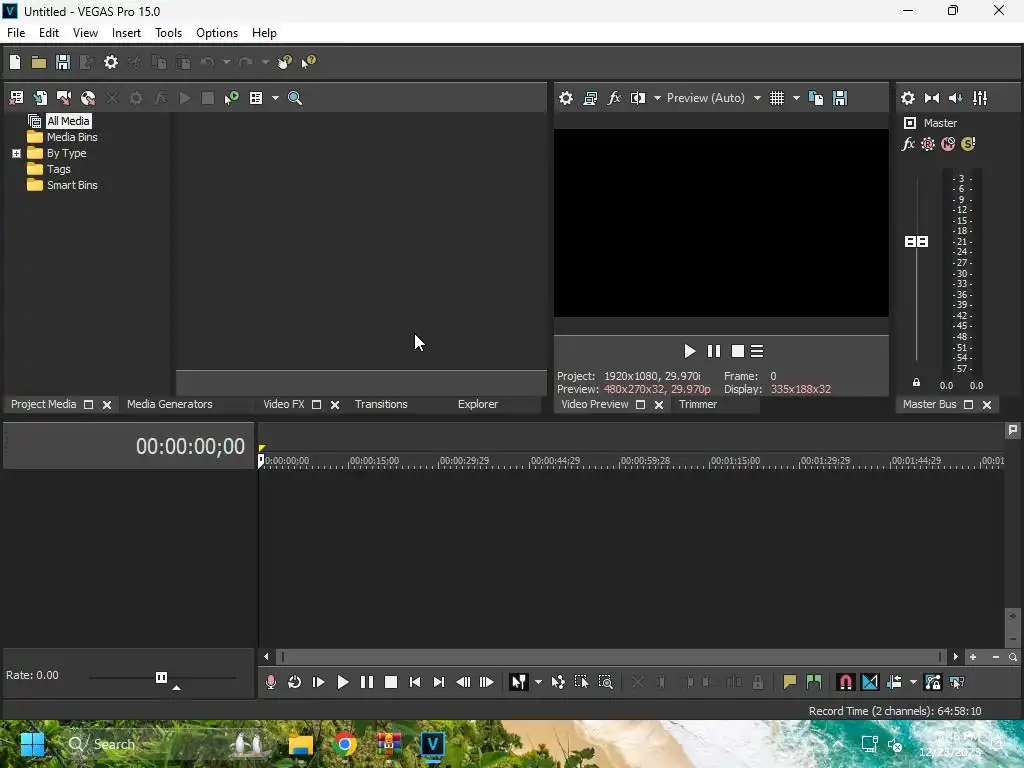The height and width of the screenshot is (768, 1024).
Task: Switch to Media Generators tab
Action: tap(170, 404)
